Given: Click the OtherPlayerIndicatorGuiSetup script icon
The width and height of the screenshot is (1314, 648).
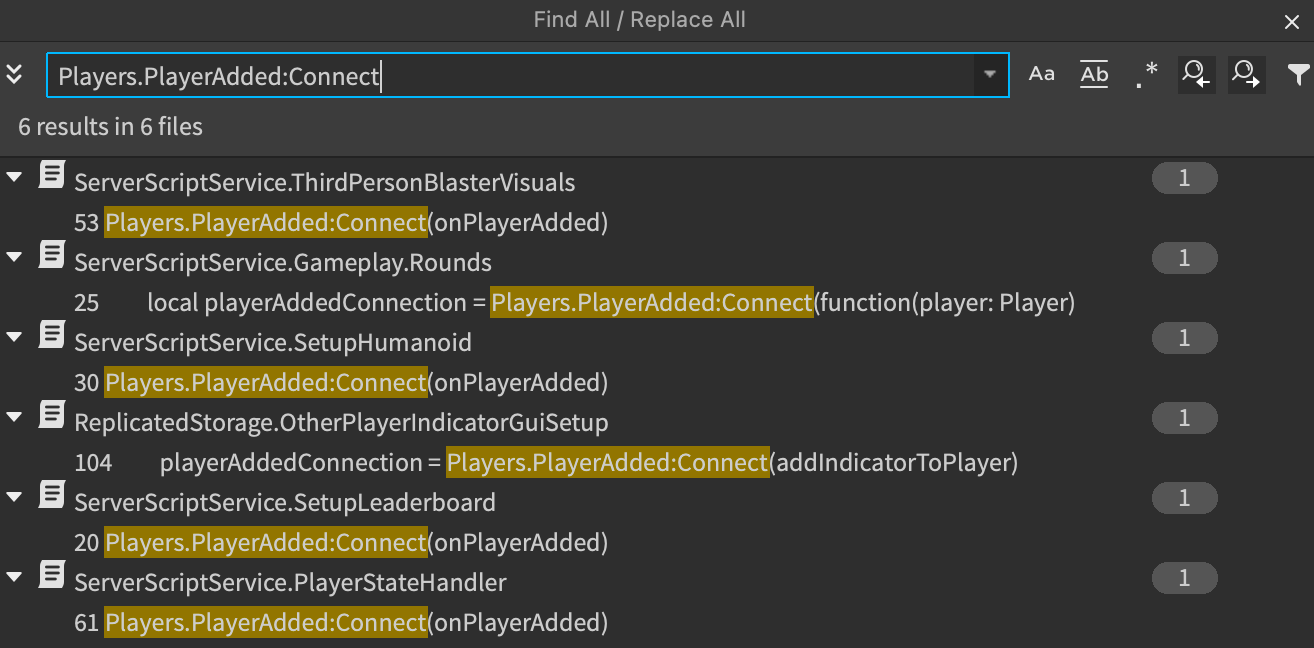Looking at the screenshot, I should pyautogui.click(x=52, y=415).
